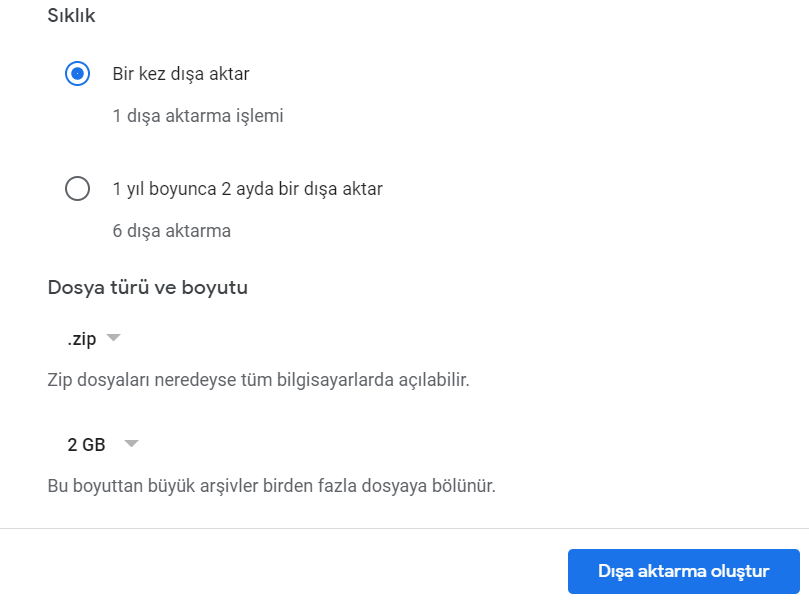Click the "2 GB" size value text
The width and height of the screenshot is (809, 607).
[86, 445]
